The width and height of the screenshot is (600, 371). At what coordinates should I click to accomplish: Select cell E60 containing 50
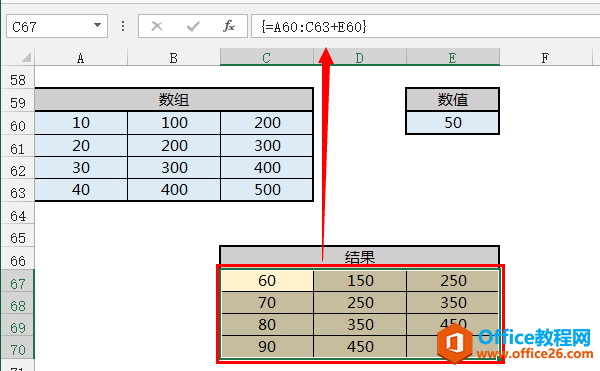[x=453, y=123]
